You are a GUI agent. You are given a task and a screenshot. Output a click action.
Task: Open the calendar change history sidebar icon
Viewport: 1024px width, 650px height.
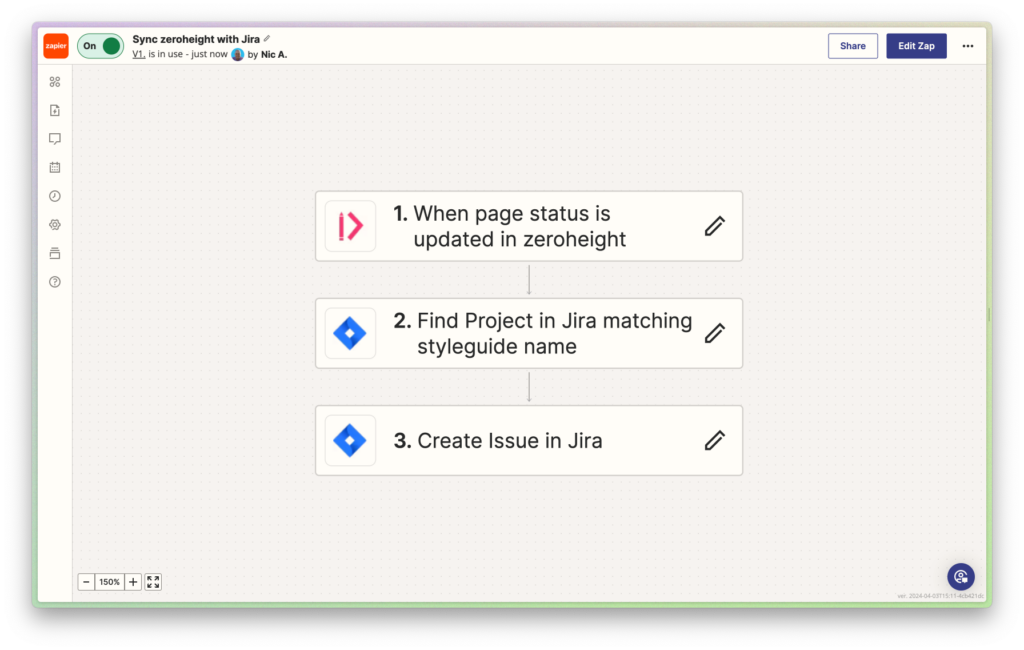55,167
